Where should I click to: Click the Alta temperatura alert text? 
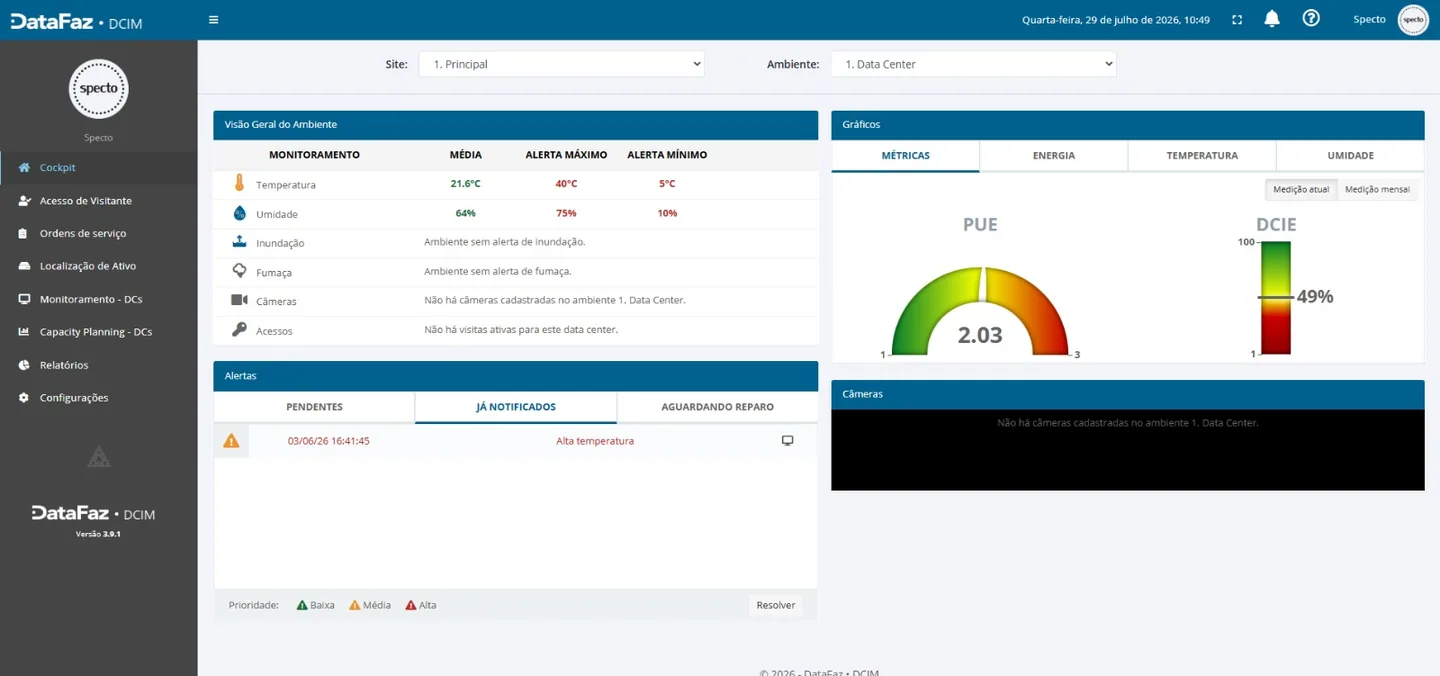point(595,441)
